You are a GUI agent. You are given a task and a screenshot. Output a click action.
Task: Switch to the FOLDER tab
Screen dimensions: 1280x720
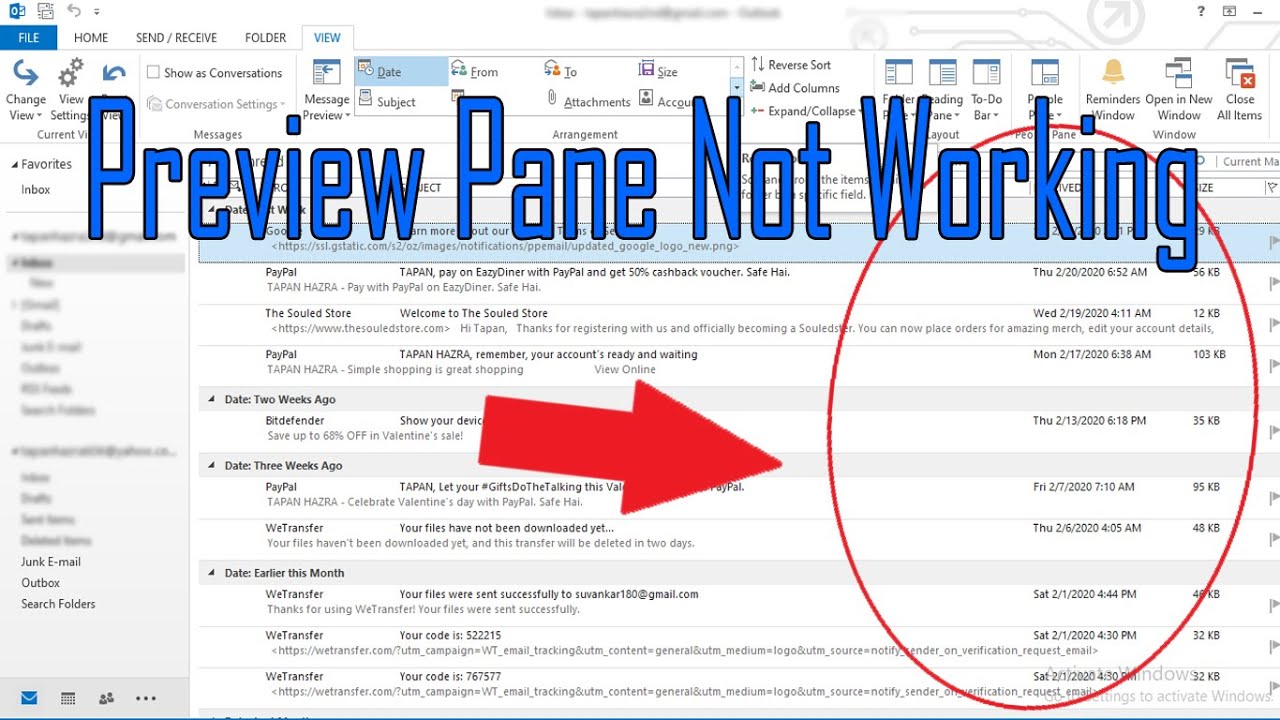coord(265,37)
